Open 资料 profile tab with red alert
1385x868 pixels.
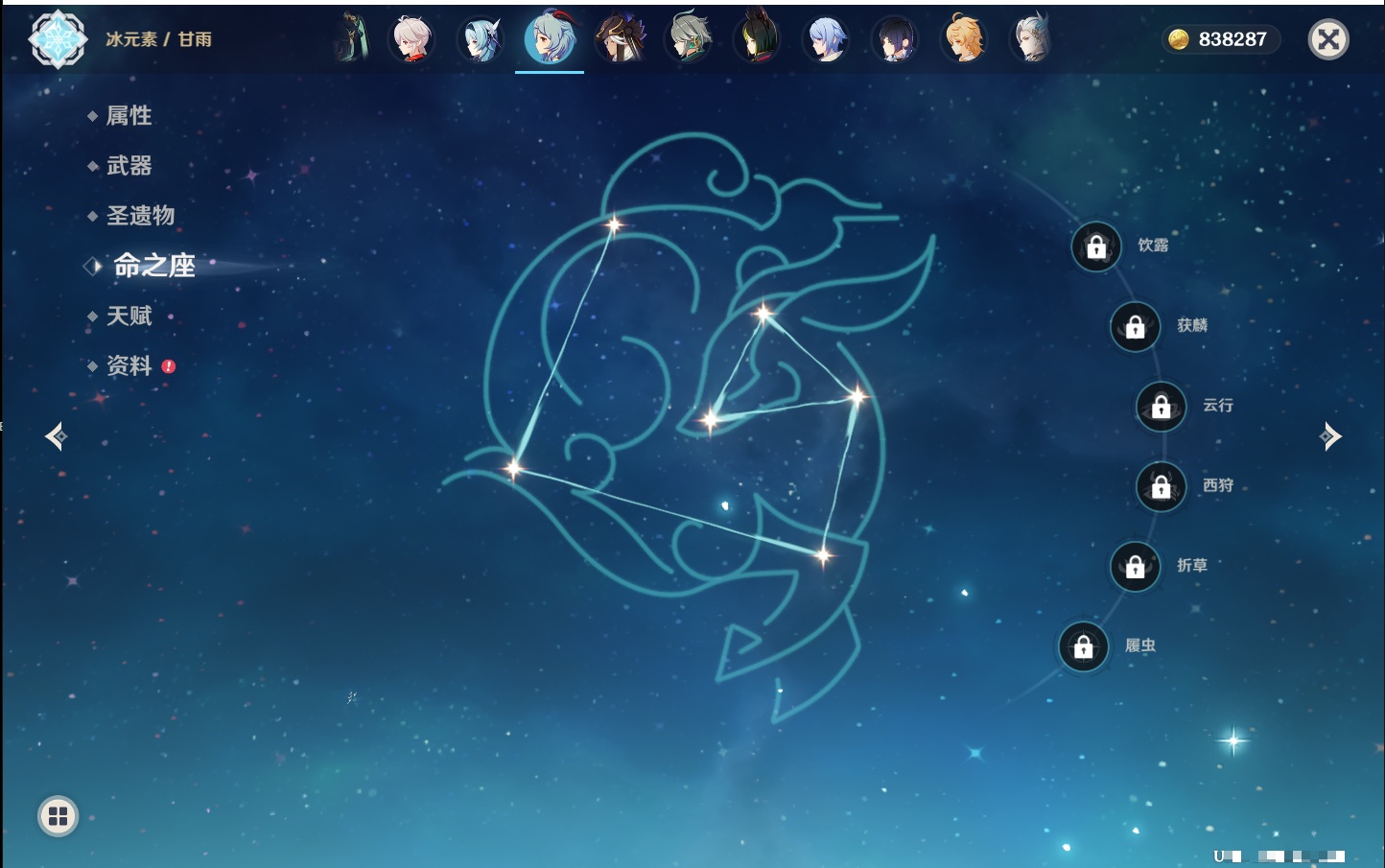click(129, 366)
